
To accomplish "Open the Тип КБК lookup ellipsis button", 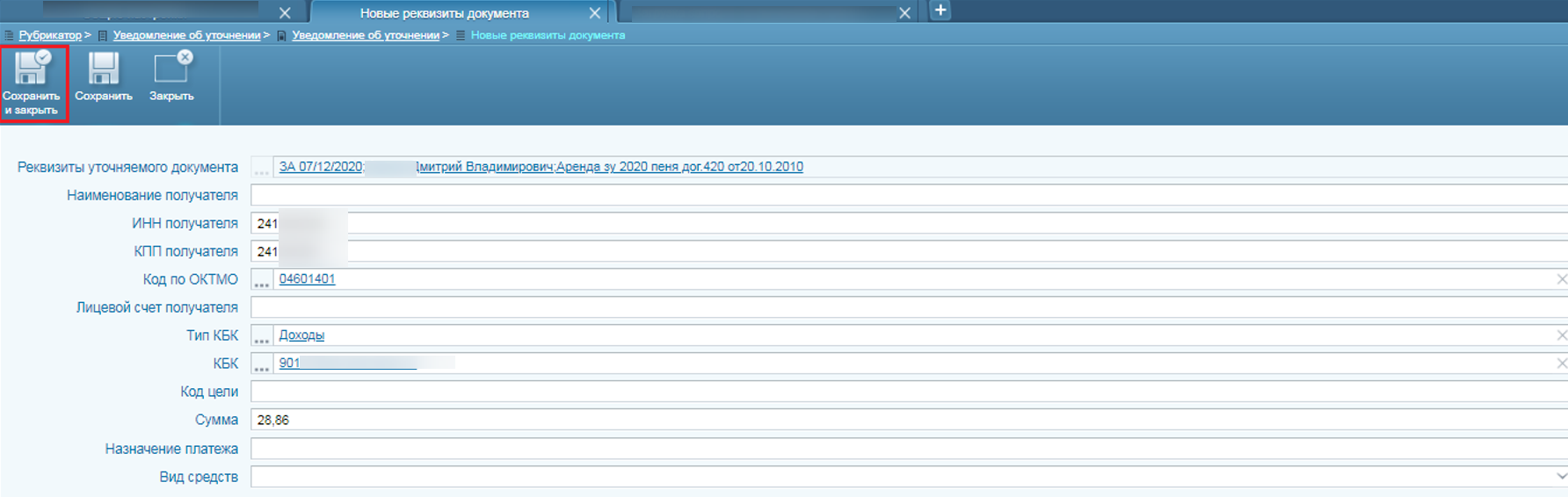I will click(261, 336).
